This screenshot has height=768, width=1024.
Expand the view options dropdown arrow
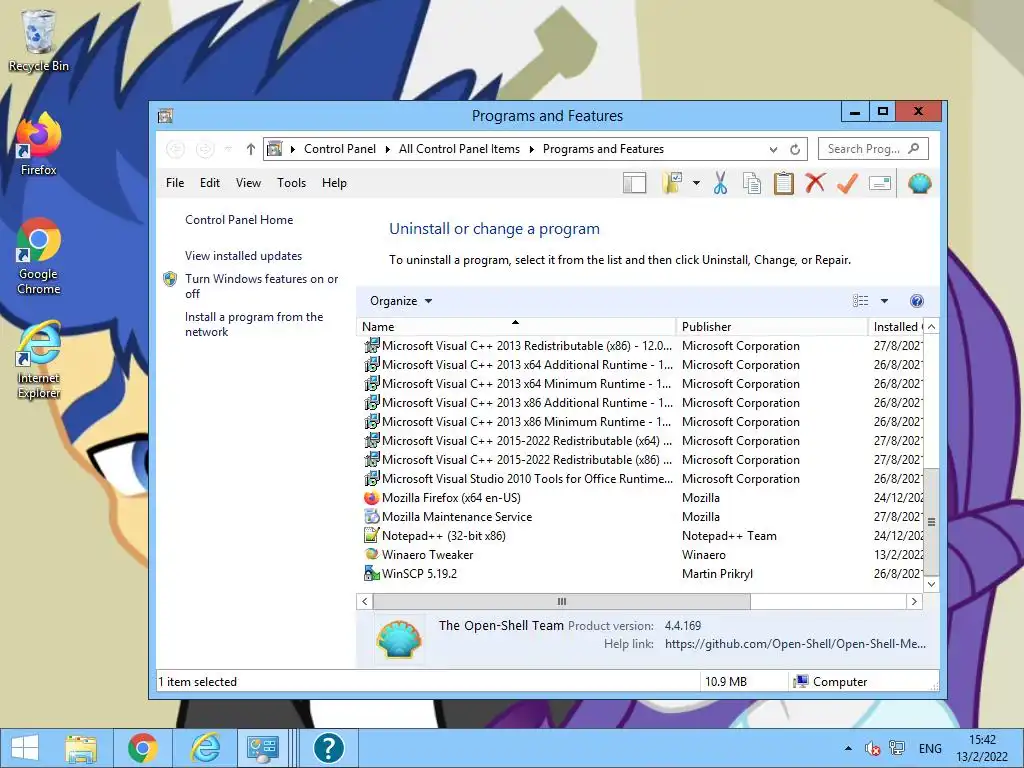pos(884,301)
